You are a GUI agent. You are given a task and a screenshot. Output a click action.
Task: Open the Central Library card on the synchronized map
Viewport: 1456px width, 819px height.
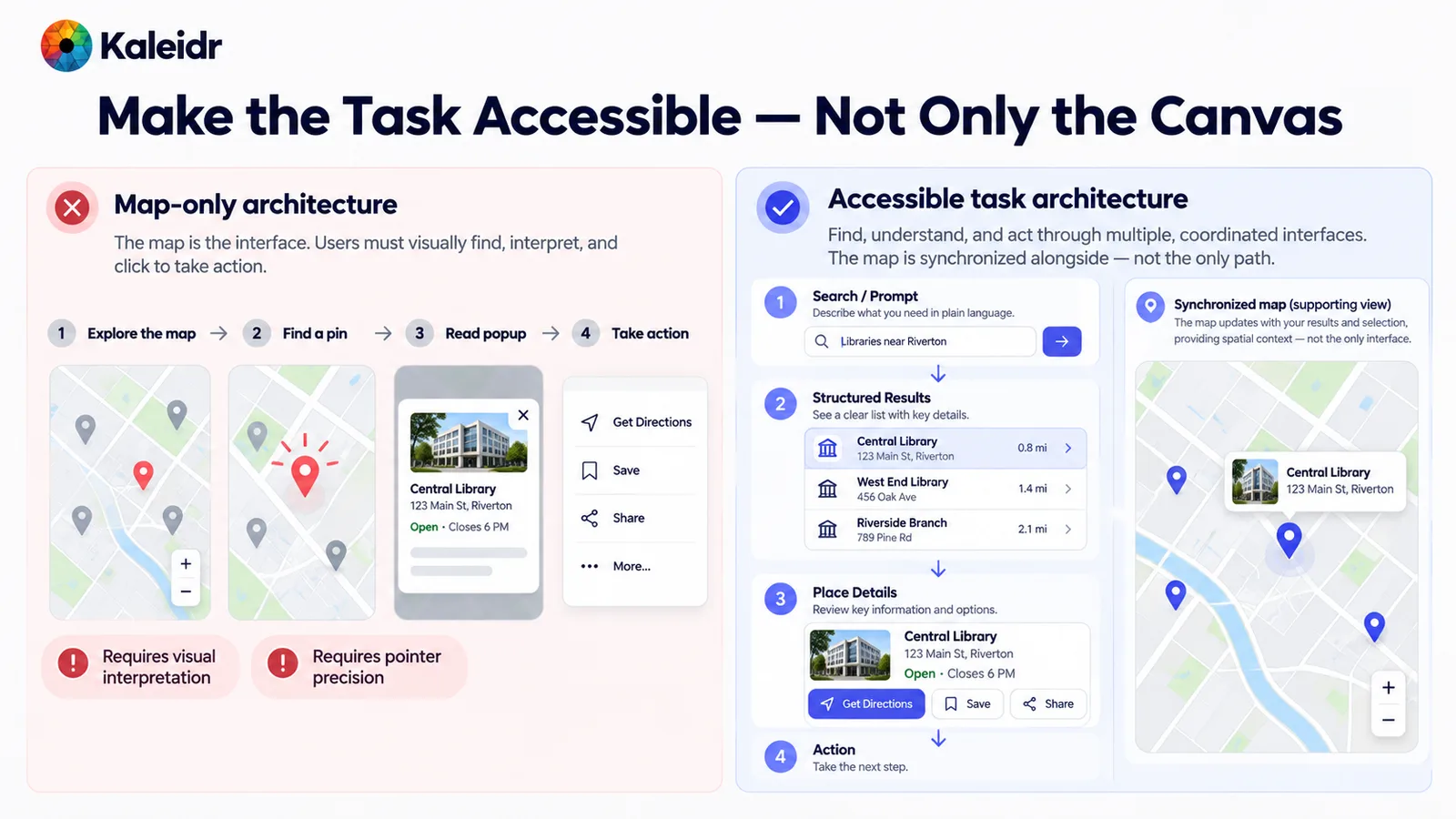(x=1315, y=481)
